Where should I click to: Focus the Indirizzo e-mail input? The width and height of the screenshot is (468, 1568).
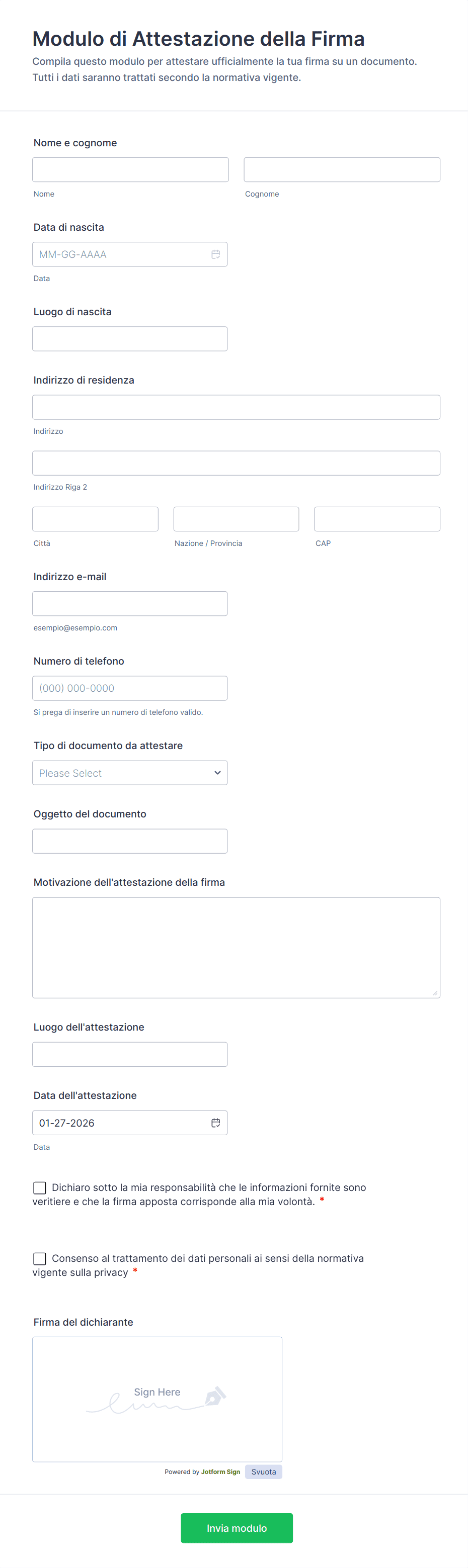(x=130, y=604)
